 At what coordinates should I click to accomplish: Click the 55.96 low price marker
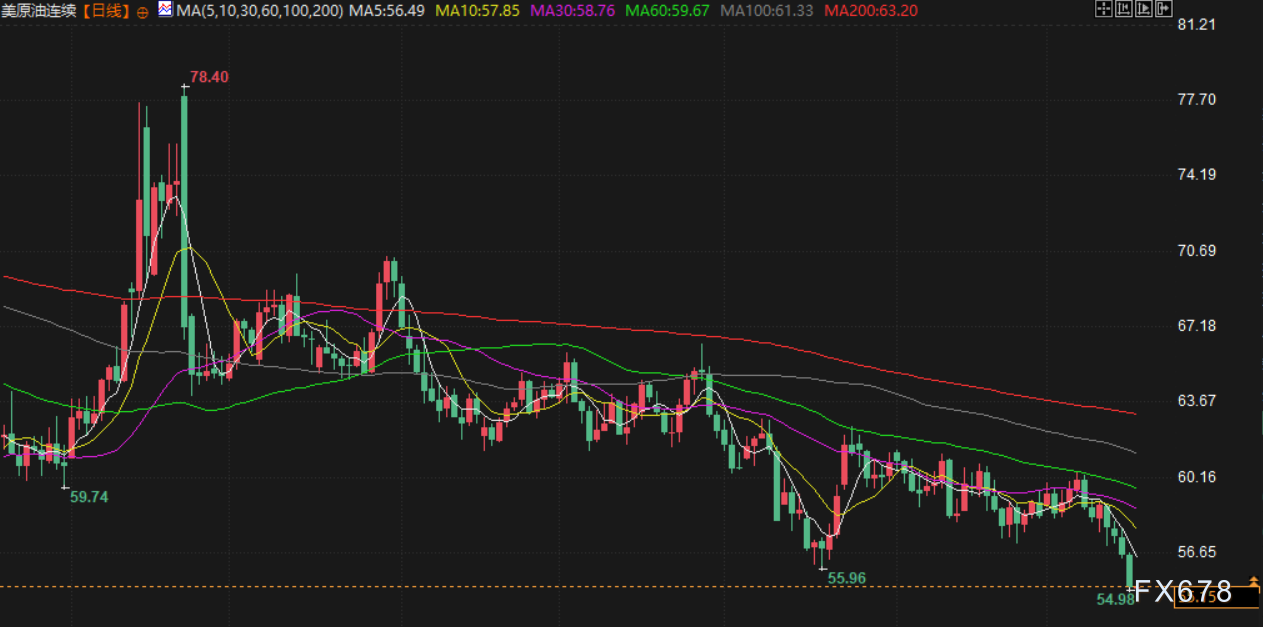(846, 578)
